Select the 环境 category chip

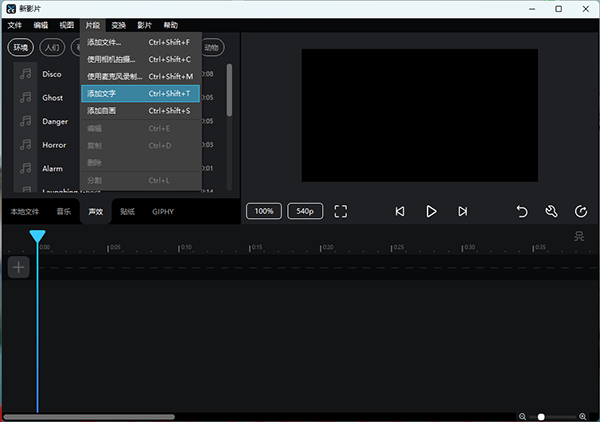point(21,47)
